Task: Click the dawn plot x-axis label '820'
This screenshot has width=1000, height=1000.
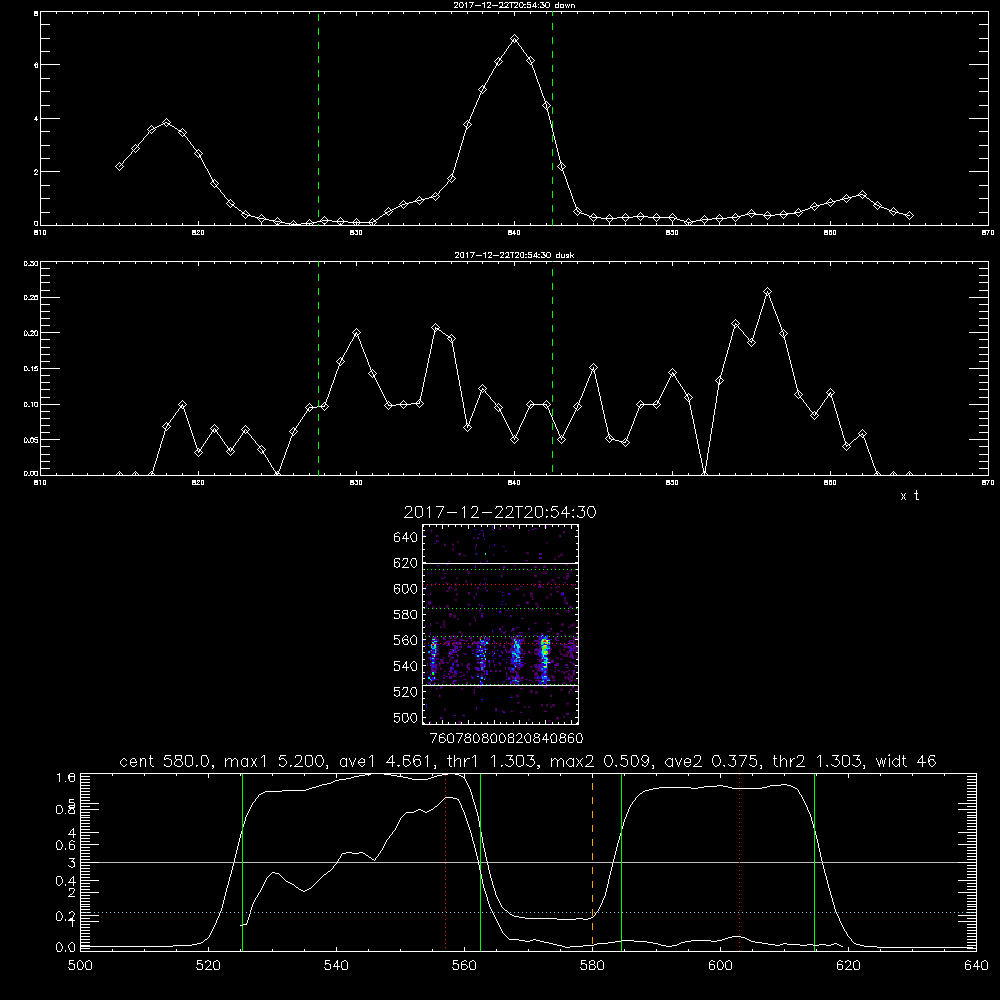Action: tap(198, 233)
